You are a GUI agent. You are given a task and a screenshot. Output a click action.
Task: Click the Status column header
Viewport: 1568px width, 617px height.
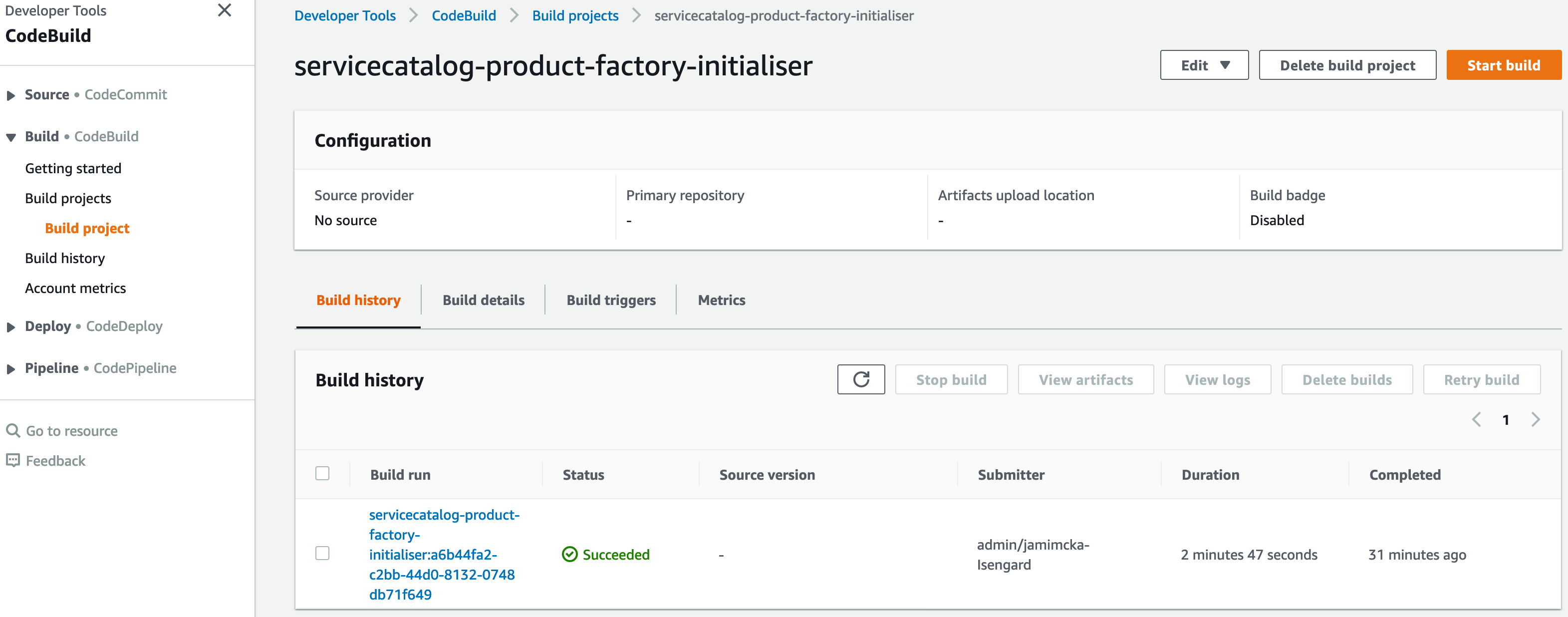click(x=583, y=474)
